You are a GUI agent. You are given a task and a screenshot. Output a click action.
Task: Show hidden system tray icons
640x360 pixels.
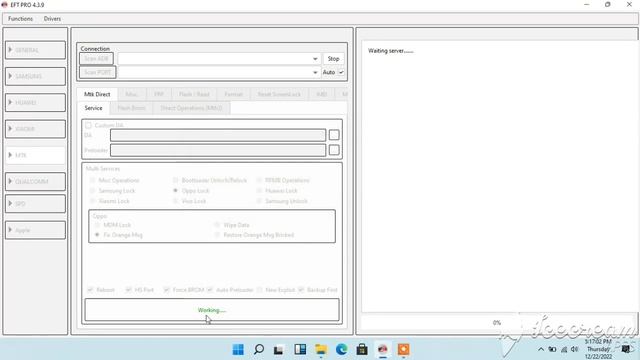(541, 349)
